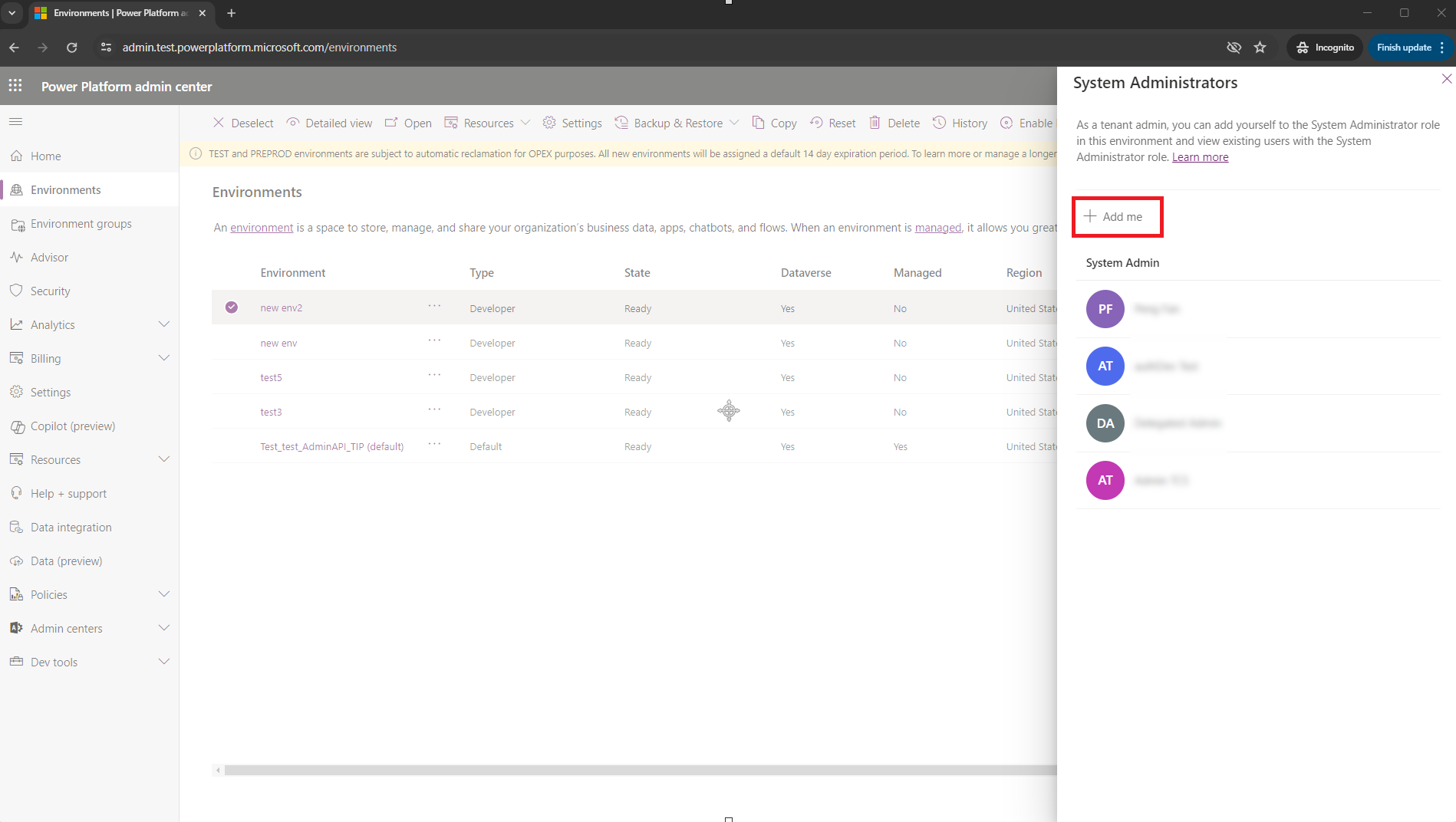Expand the Billing section chevron

(163, 358)
